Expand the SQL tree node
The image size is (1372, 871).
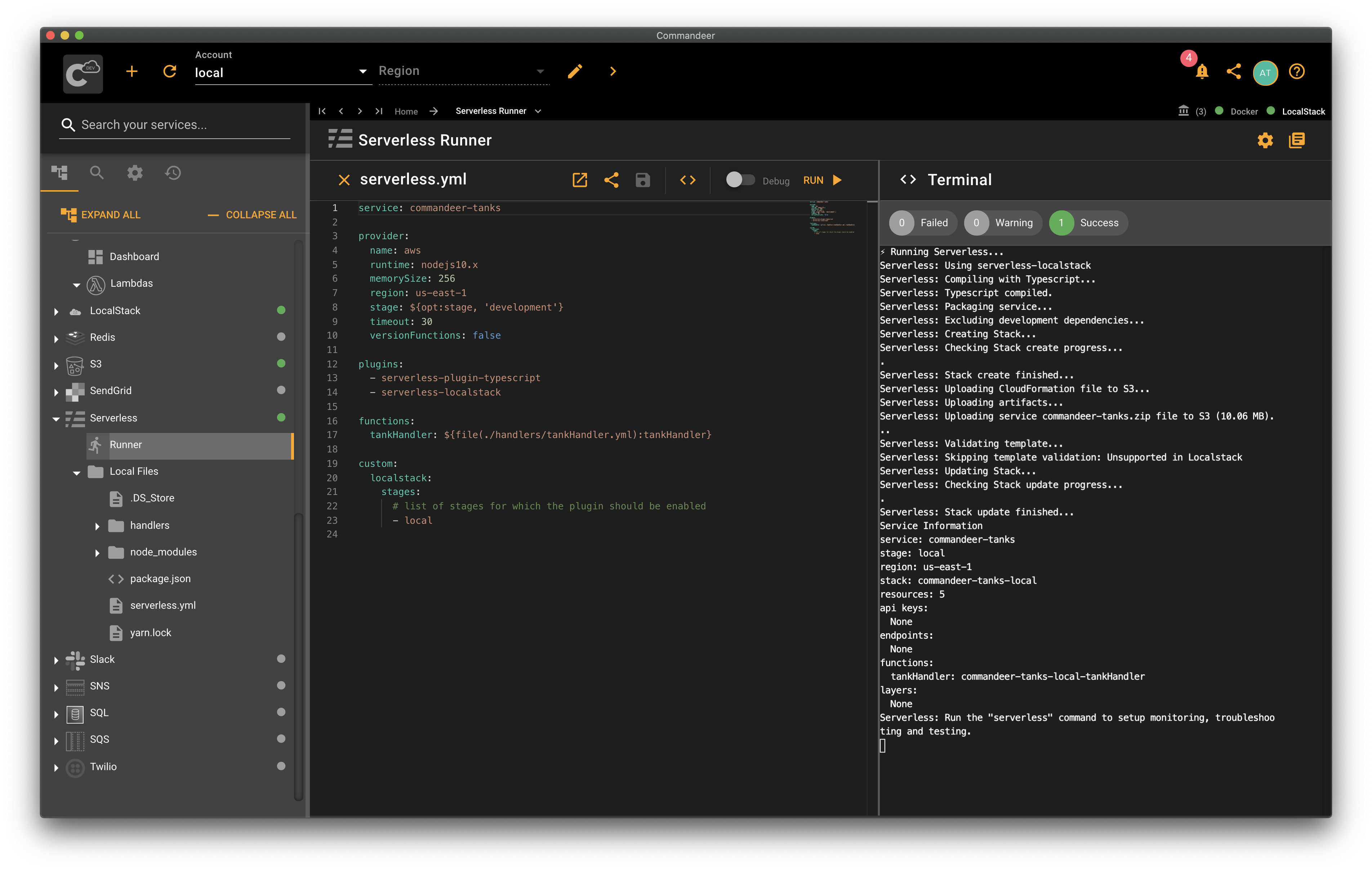pos(56,714)
